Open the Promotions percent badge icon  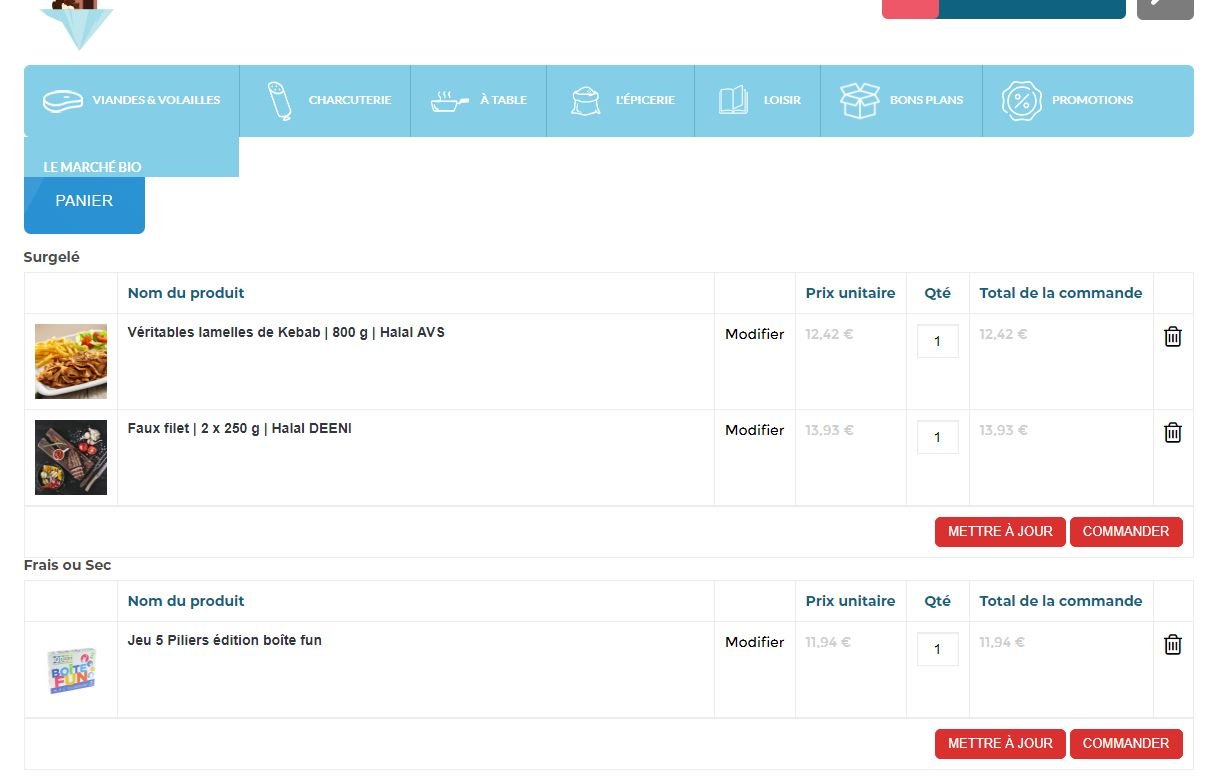(1022, 100)
